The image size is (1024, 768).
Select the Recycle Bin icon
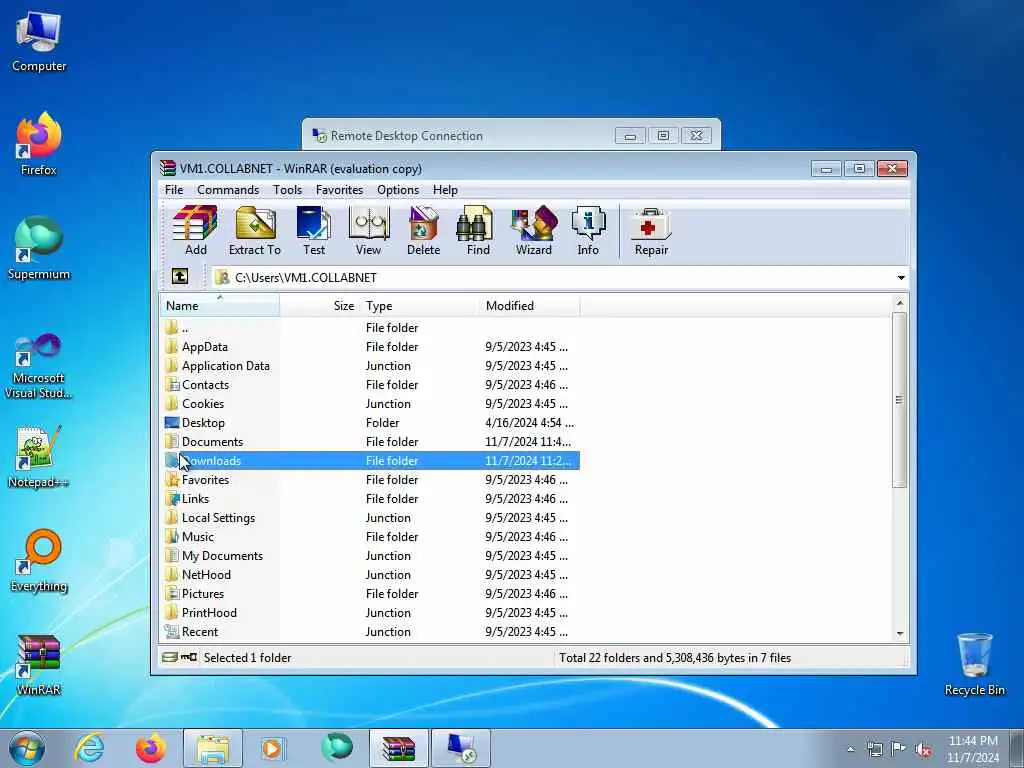(x=974, y=664)
